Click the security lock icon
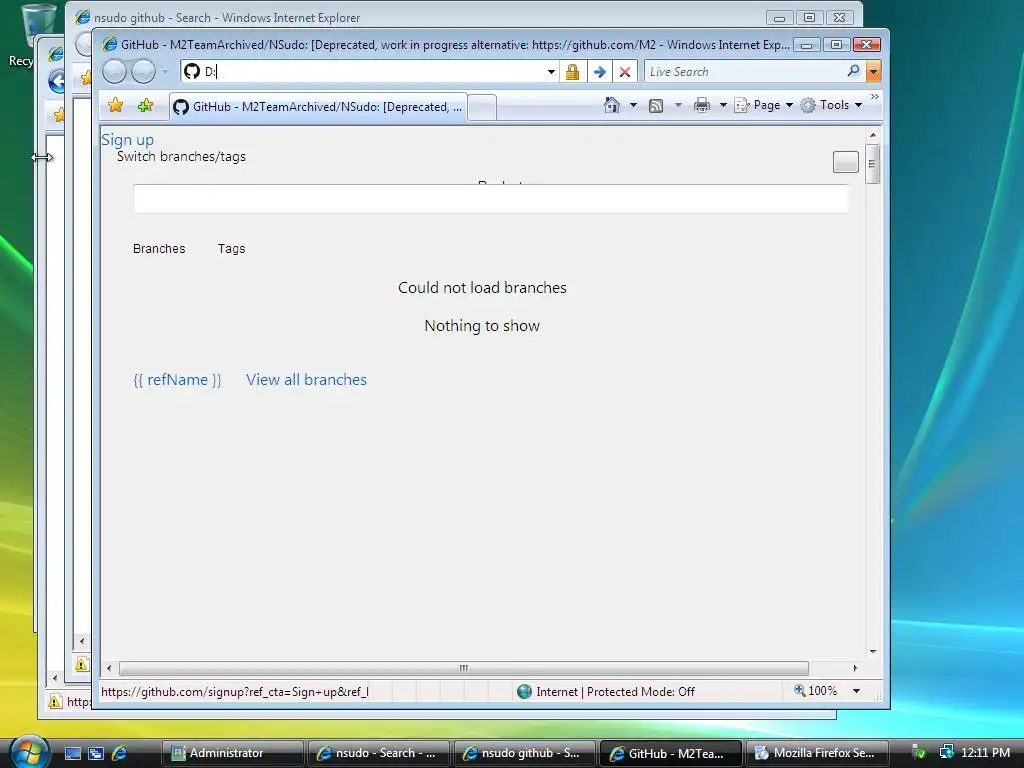This screenshot has height=768, width=1024. coord(573,72)
